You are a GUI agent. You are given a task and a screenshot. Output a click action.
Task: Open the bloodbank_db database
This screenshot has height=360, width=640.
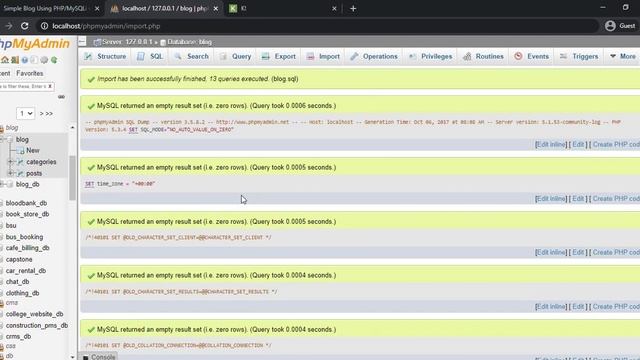[x=26, y=203]
